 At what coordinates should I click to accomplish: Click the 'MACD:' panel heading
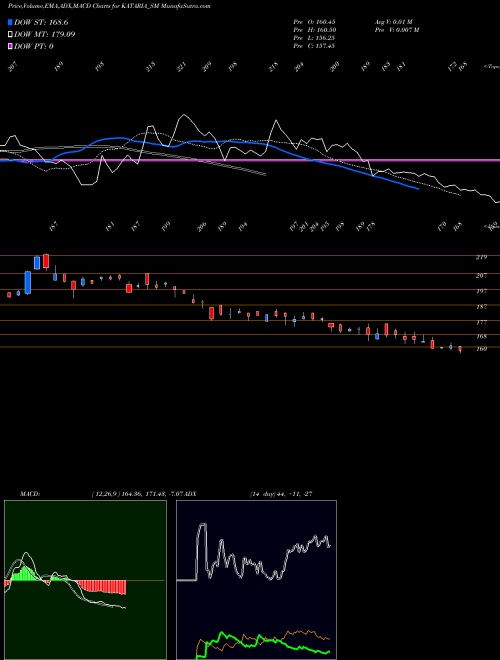(x=30, y=494)
